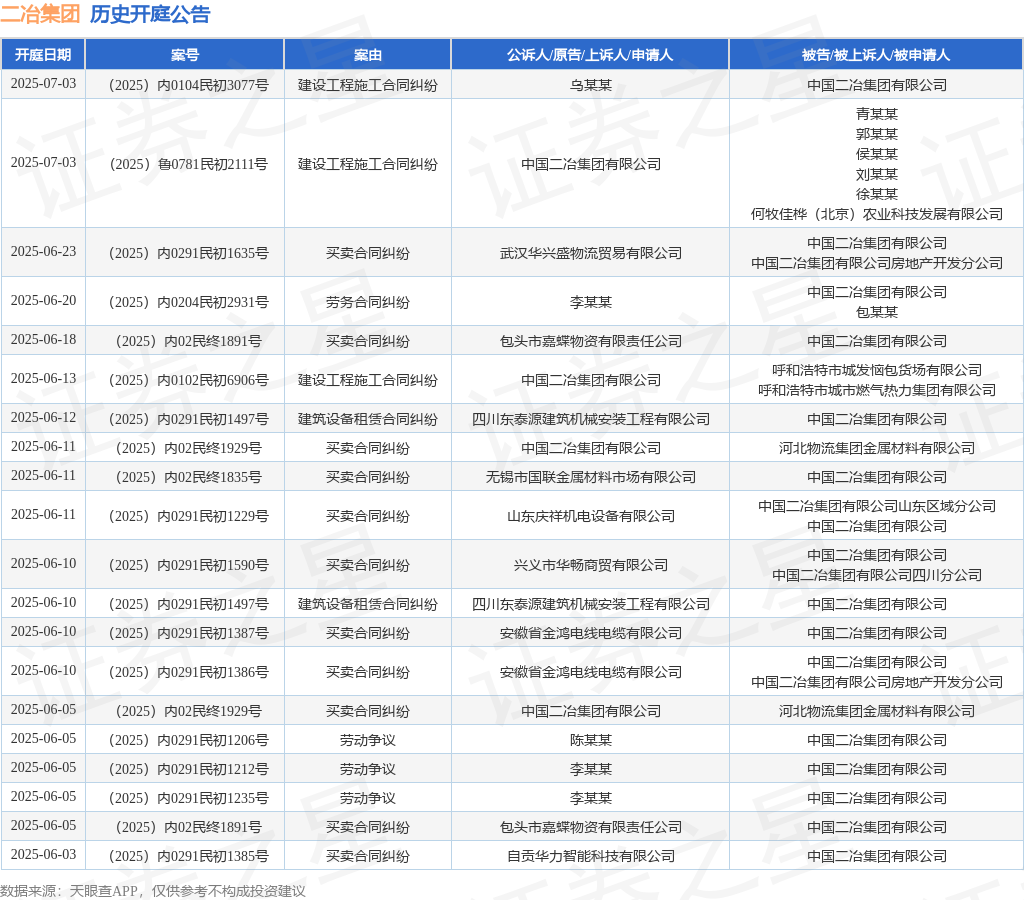Click defendant 包某某
Screen dimensions: 1024x900
coord(876,312)
